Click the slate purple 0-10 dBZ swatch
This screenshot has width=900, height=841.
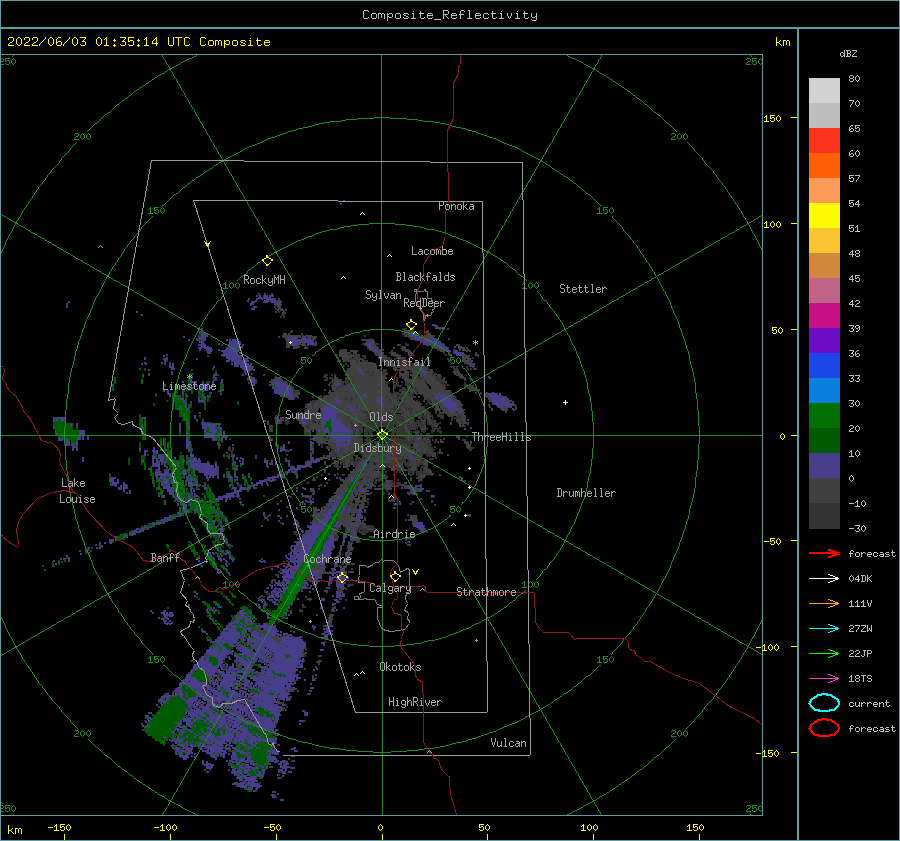(x=824, y=465)
